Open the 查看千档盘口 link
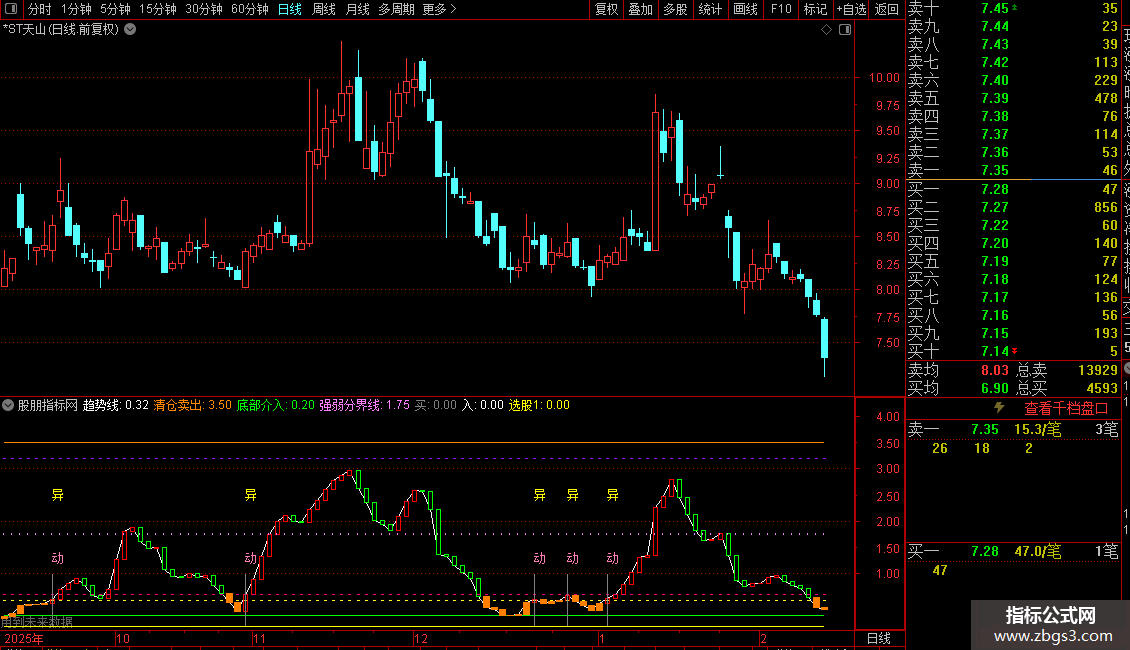Image resolution: width=1130 pixels, height=650 pixels. 1066,409
